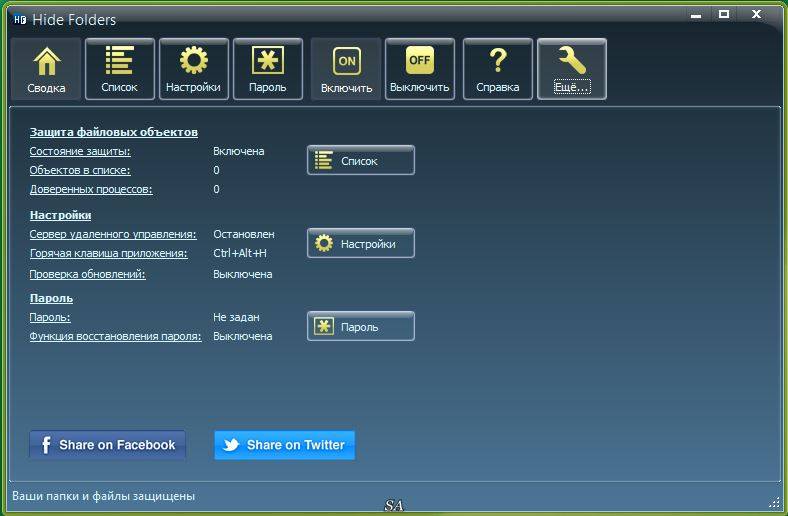Click the Ctrl+Alt+H hotkey value
The image size is (788, 516).
click(x=240, y=253)
